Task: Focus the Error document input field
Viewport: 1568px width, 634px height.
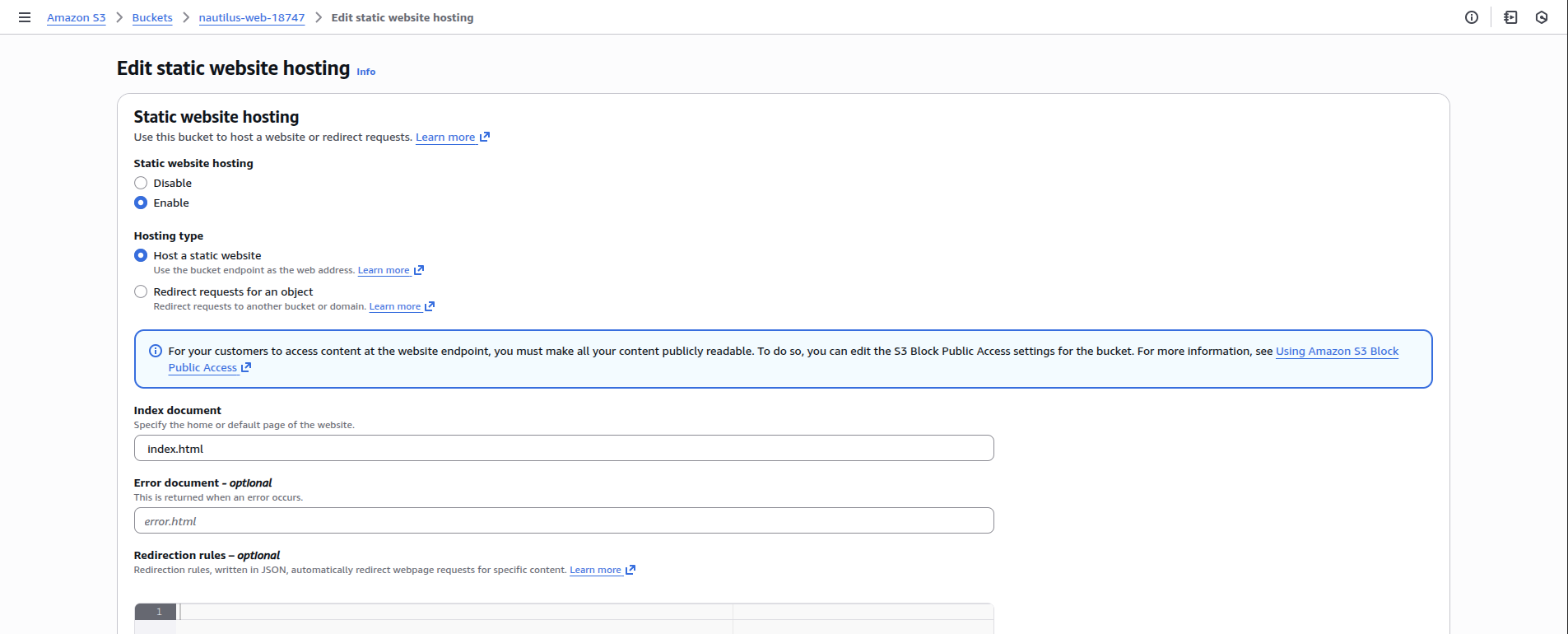Action: pyautogui.click(x=564, y=520)
